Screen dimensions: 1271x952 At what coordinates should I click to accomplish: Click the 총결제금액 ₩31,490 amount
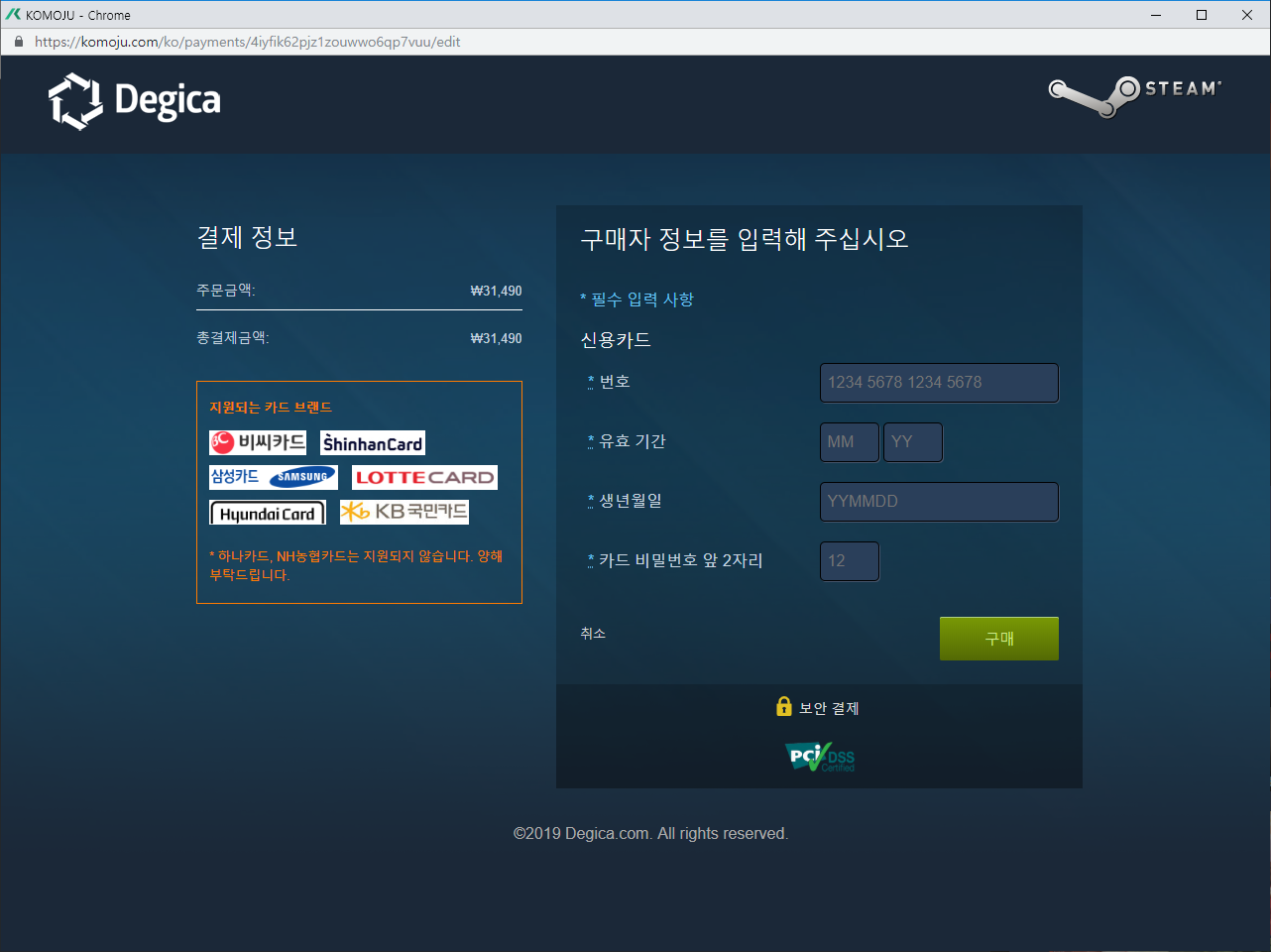496,338
